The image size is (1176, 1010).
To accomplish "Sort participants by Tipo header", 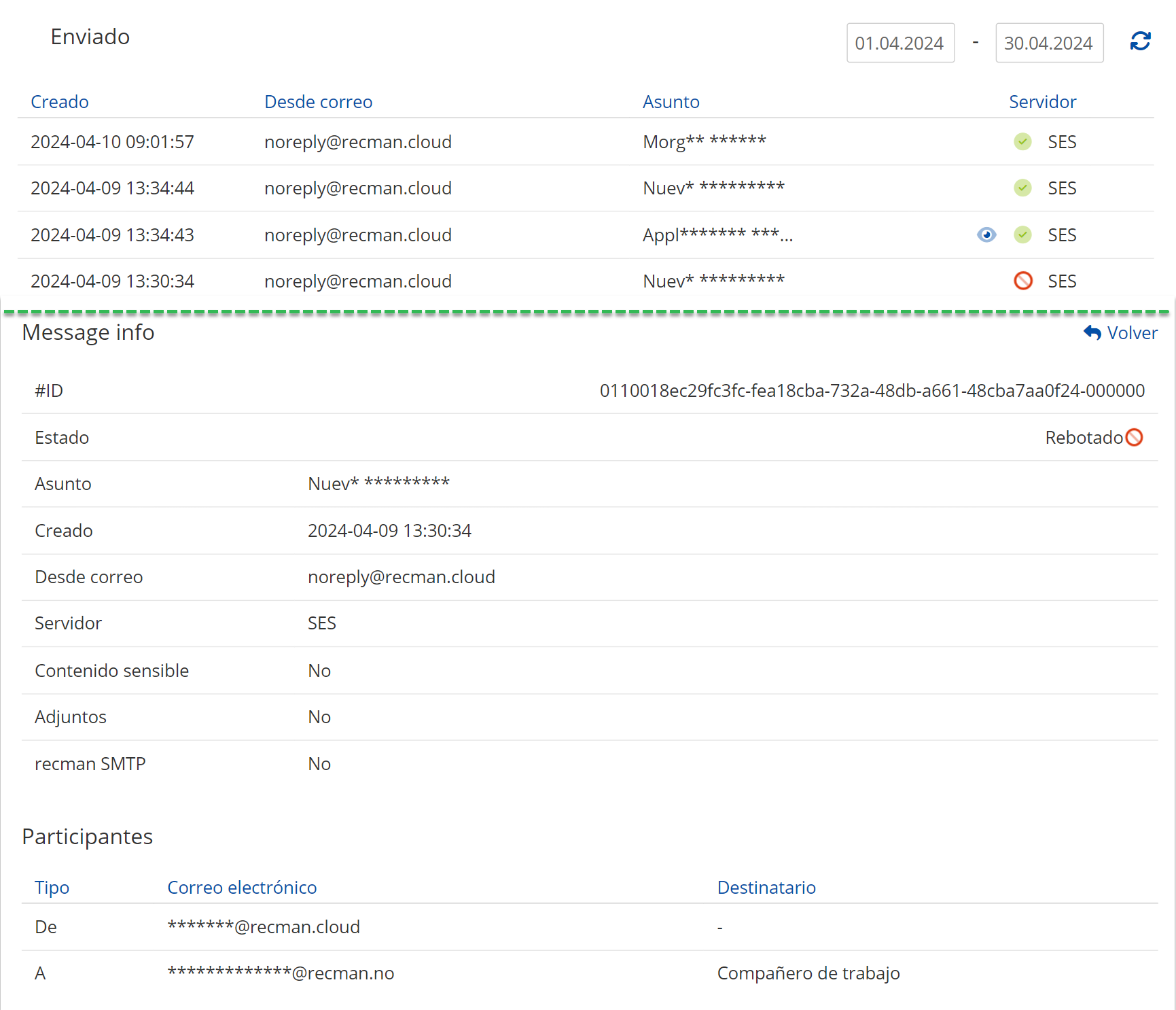I will click(52, 888).
